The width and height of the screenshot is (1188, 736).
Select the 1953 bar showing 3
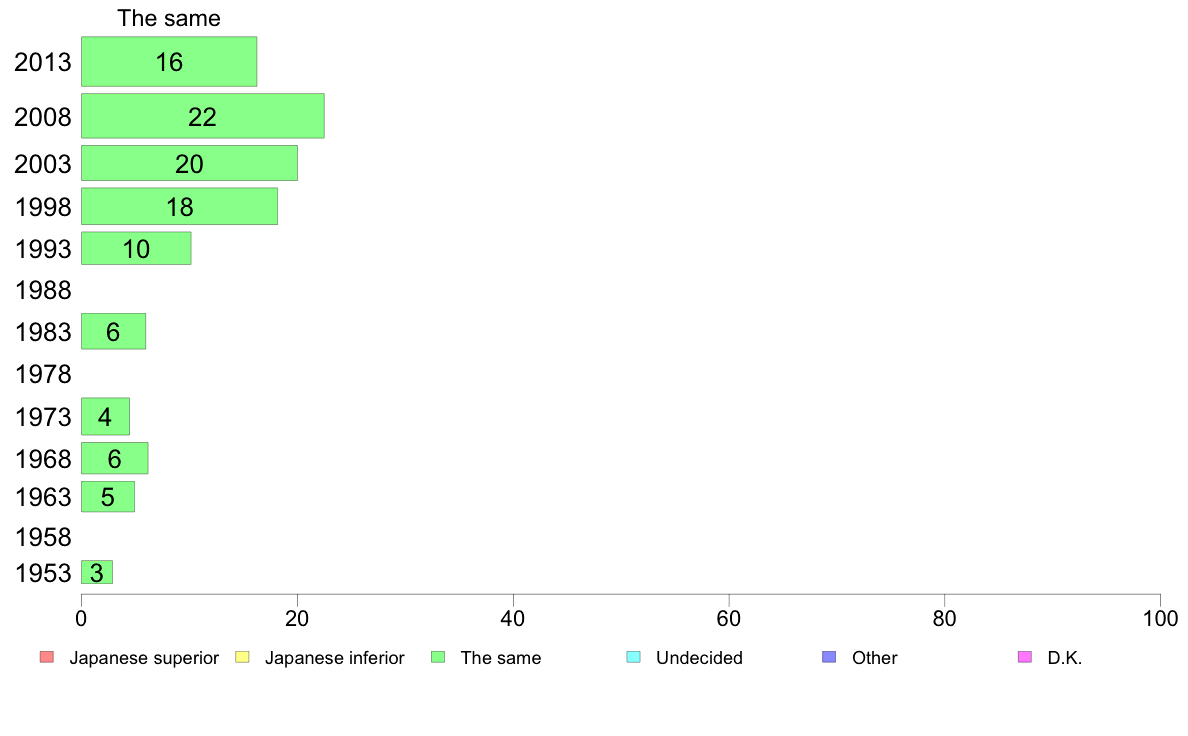[x=97, y=572]
